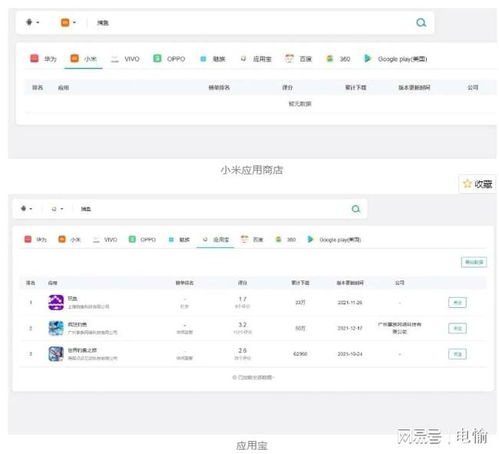
Task: Open the purple app icon in row 1
Action: tap(56, 302)
